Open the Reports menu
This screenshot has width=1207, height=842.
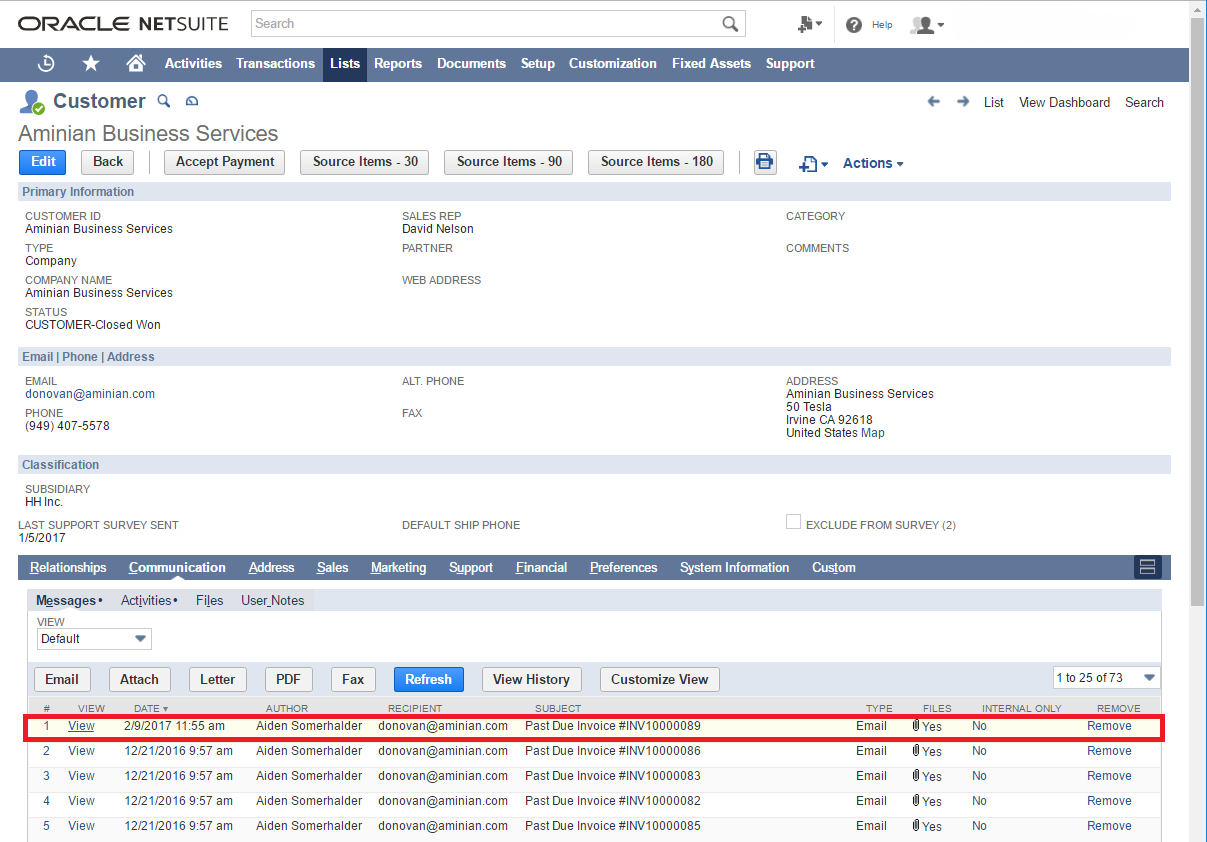tap(398, 63)
